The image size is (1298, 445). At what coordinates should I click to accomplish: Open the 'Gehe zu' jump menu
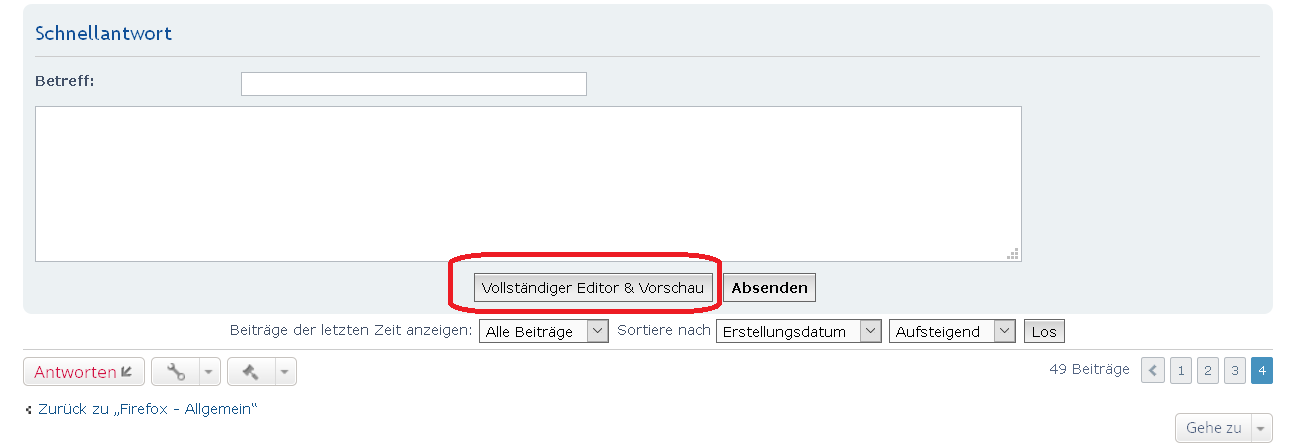[1223, 428]
